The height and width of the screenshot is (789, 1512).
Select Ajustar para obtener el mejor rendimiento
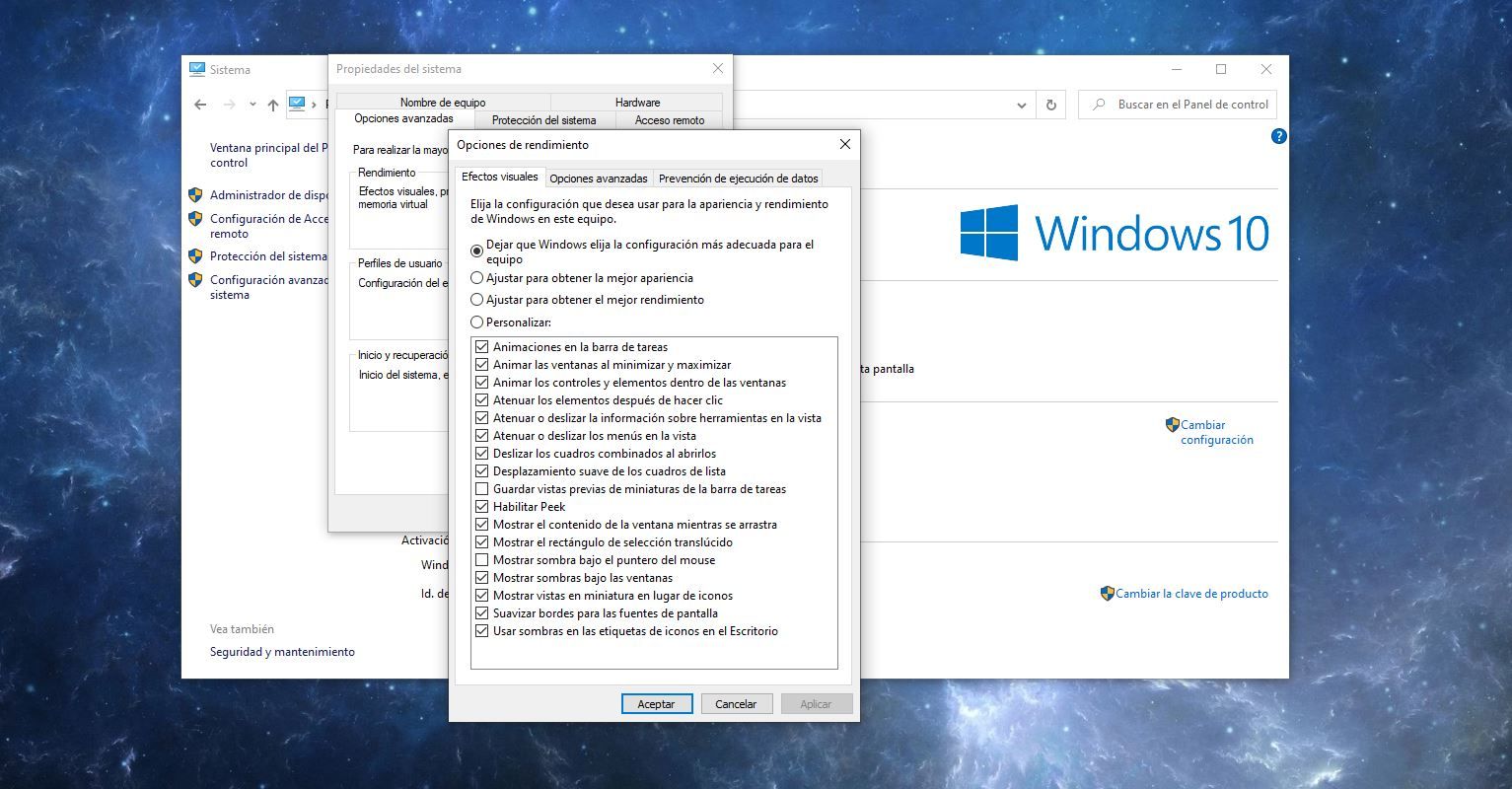tap(477, 300)
